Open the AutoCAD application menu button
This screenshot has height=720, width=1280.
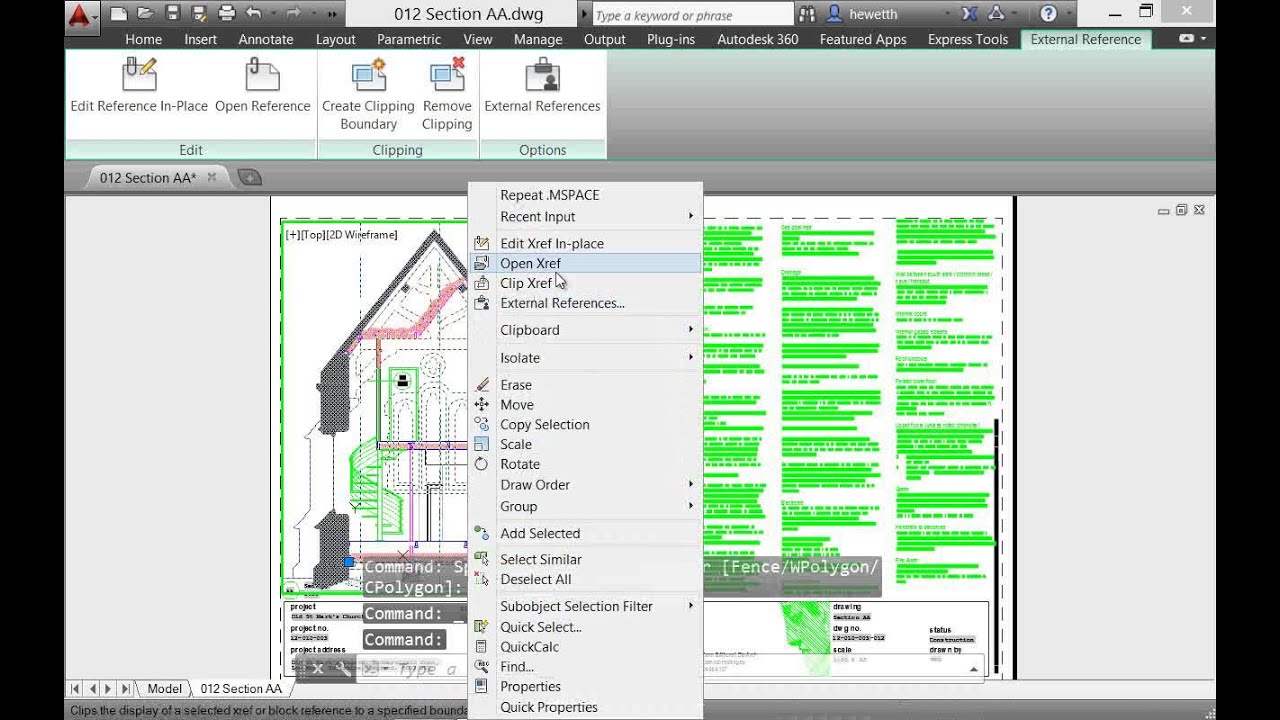point(82,16)
